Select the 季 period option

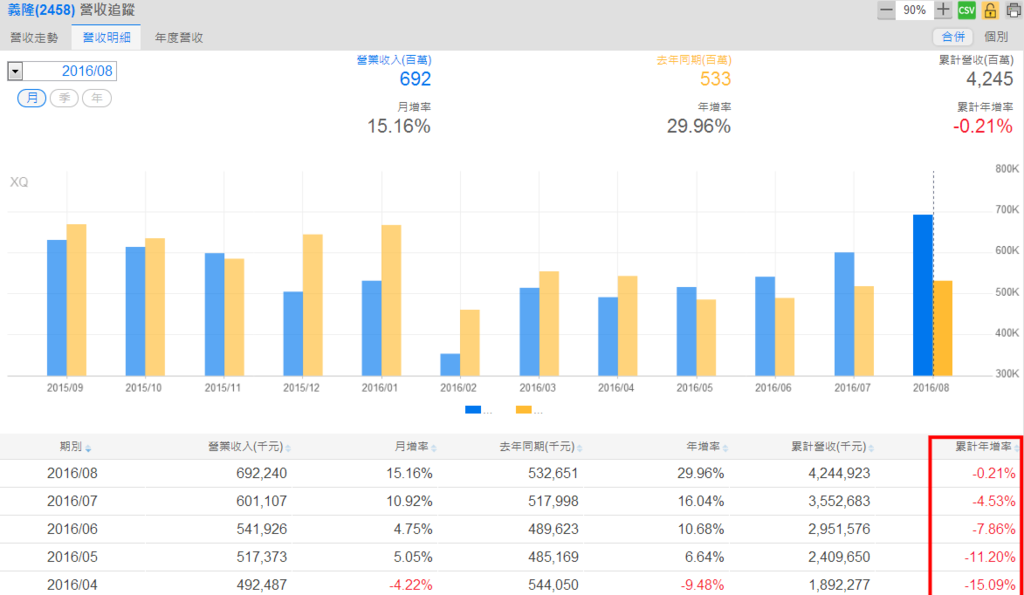[x=64, y=98]
